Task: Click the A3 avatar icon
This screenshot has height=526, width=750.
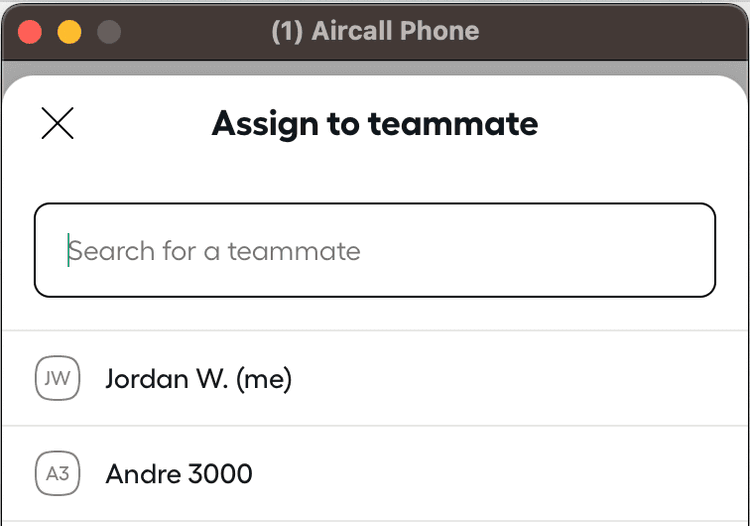Action: pyautogui.click(x=57, y=473)
